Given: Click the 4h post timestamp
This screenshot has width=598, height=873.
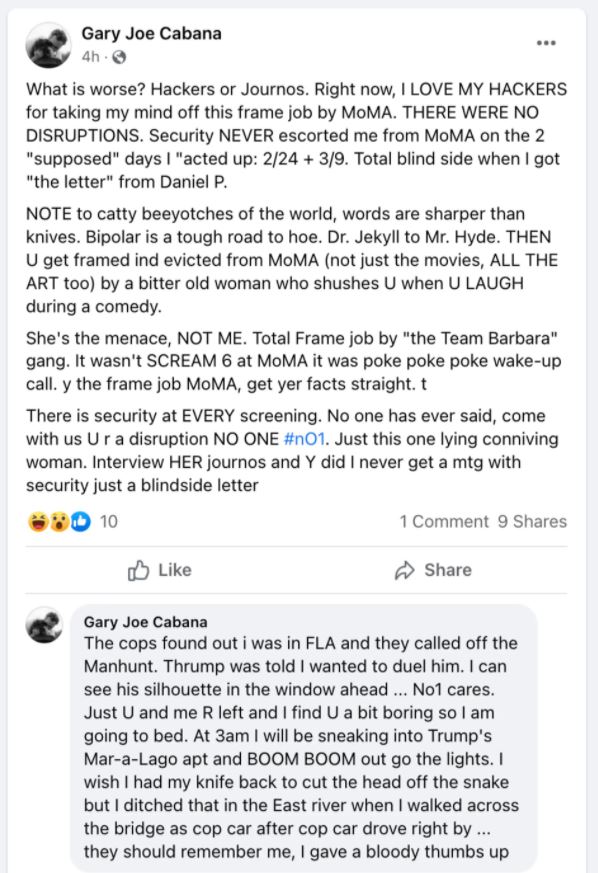Looking at the screenshot, I should pos(91,57).
